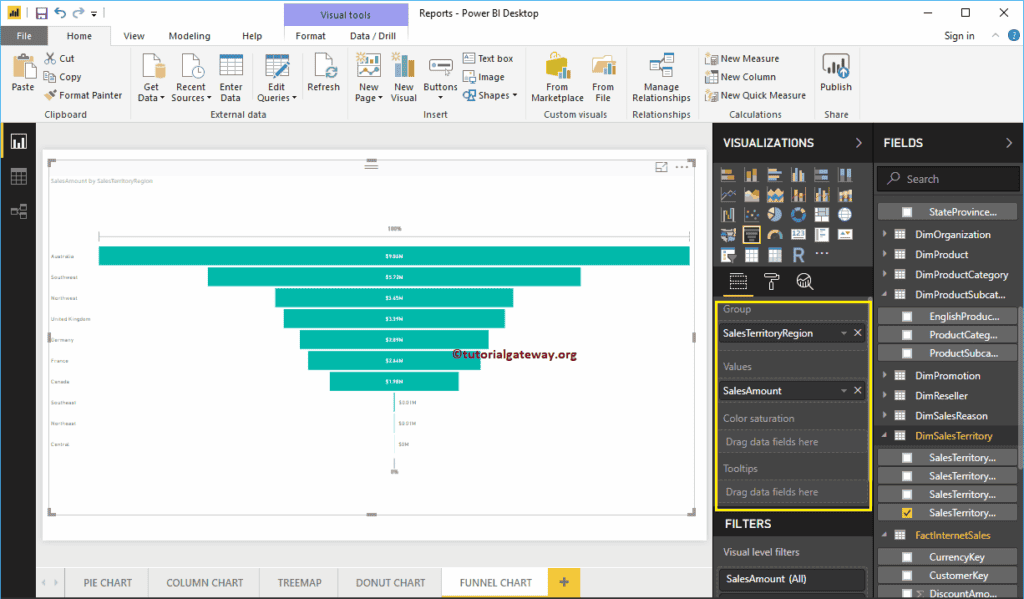The image size is (1024, 599).
Task: Select the treemap visualization icon
Action: [x=822, y=214]
